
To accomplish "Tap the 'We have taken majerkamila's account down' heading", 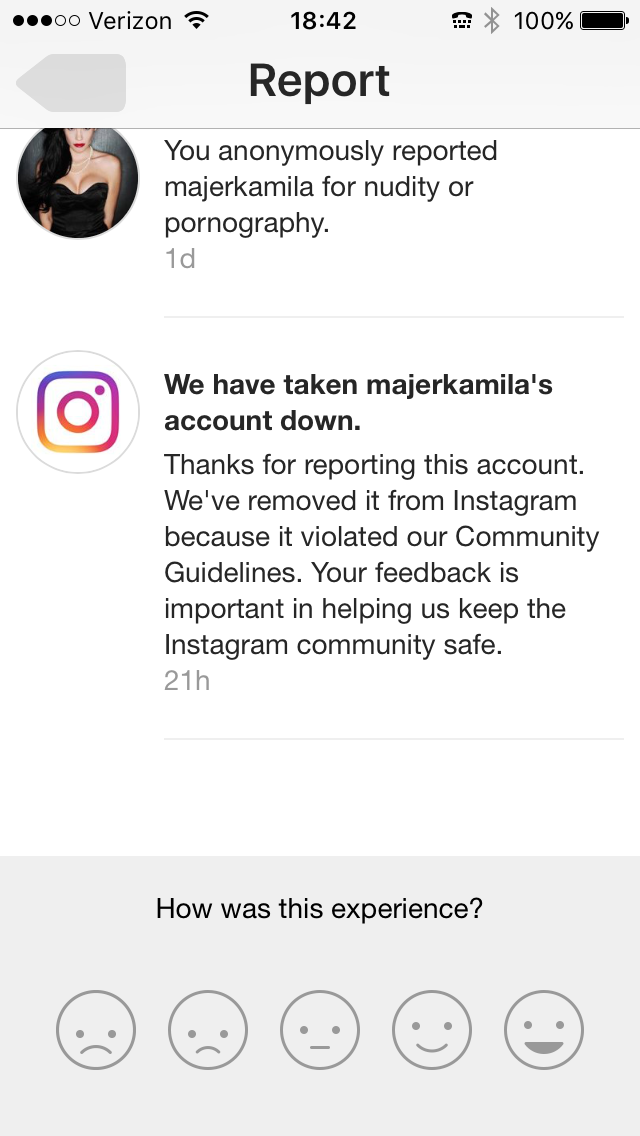I will pyautogui.click(x=358, y=402).
